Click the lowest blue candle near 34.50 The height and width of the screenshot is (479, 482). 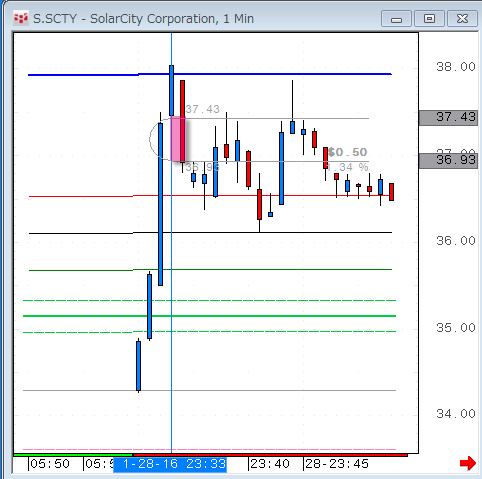(x=138, y=366)
